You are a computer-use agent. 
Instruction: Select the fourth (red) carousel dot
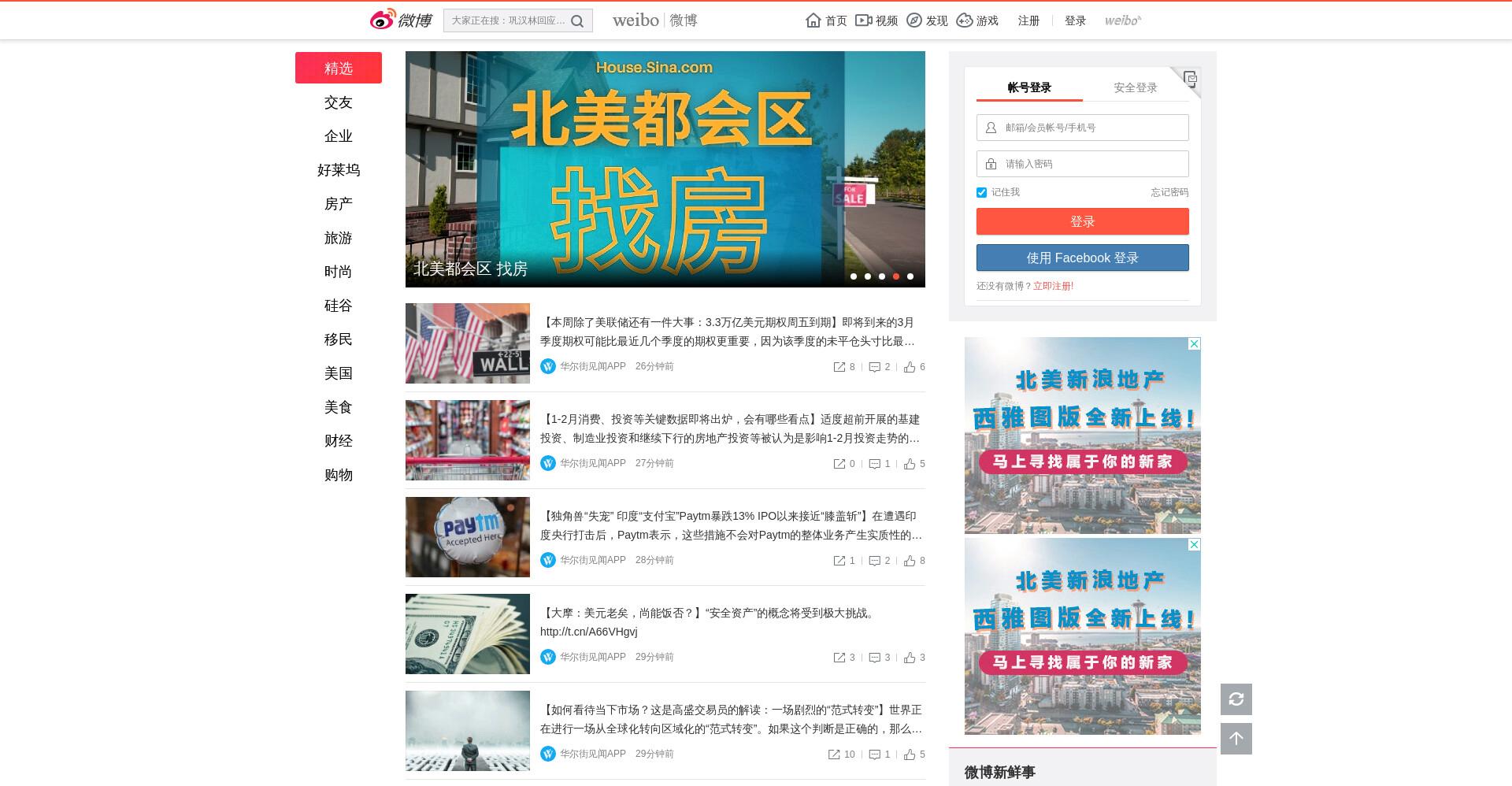895,276
